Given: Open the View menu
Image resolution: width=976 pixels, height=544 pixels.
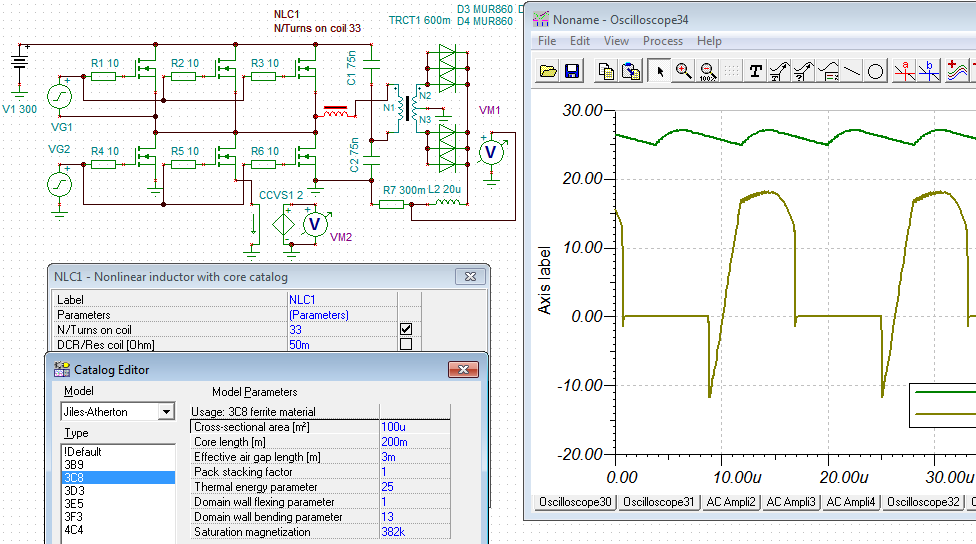Looking at the screenshot, I should [616, 41].
